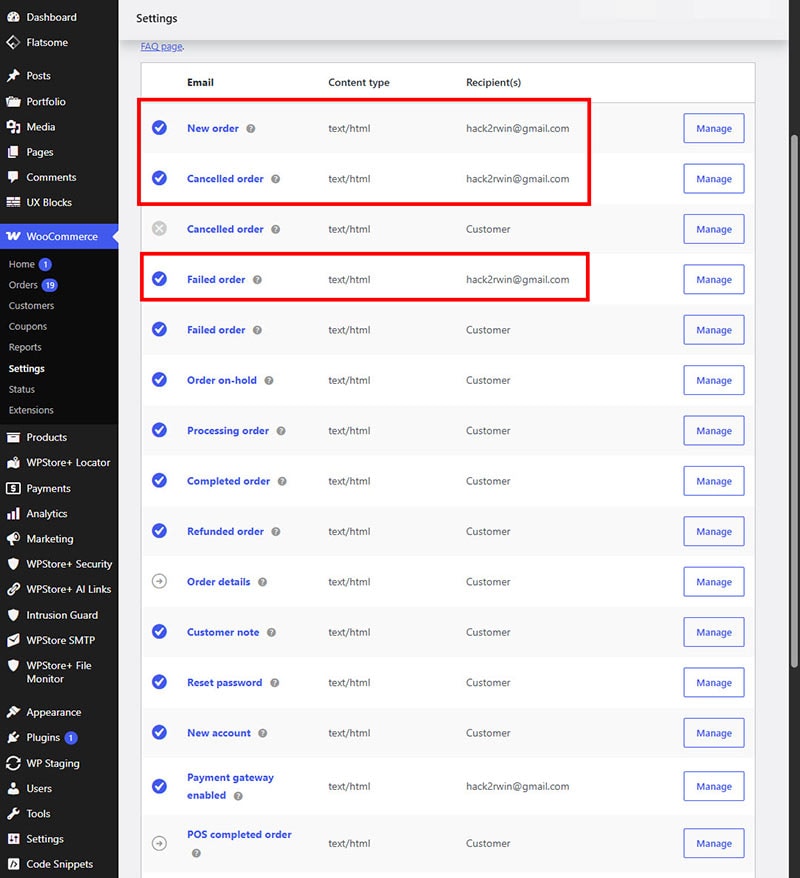The height and width of the screenshot is (878, 800).
Task: Click the Users person icon
Action: coord(13,788)
